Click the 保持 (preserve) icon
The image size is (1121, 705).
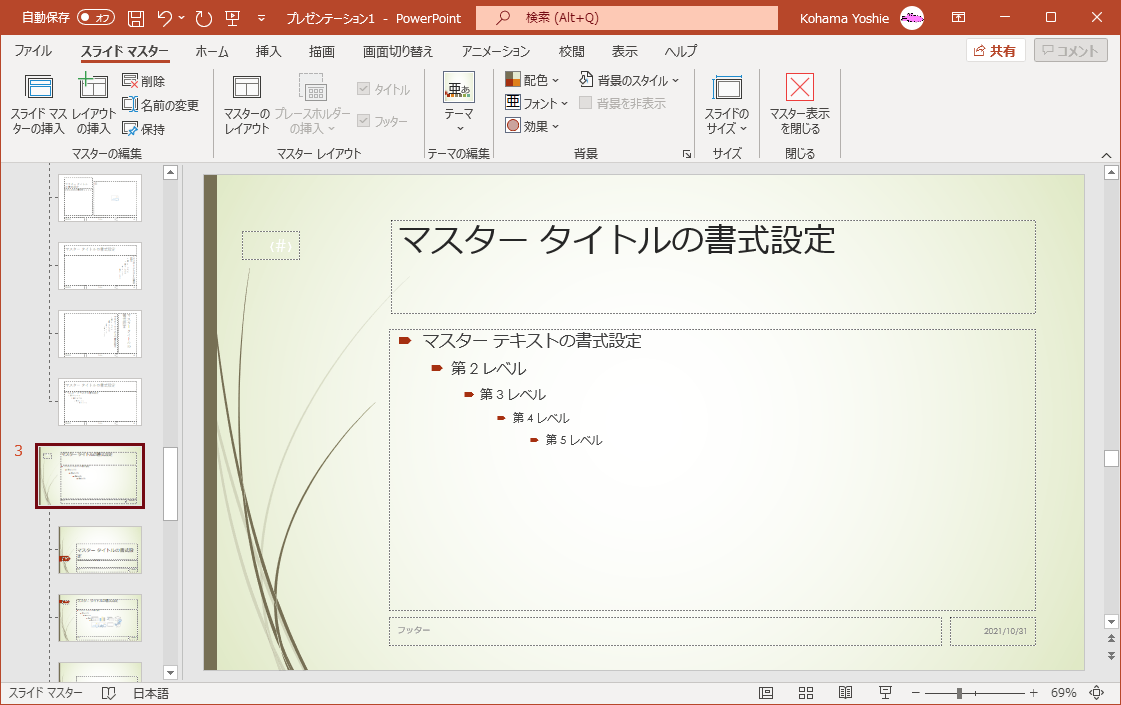point(130,128)
